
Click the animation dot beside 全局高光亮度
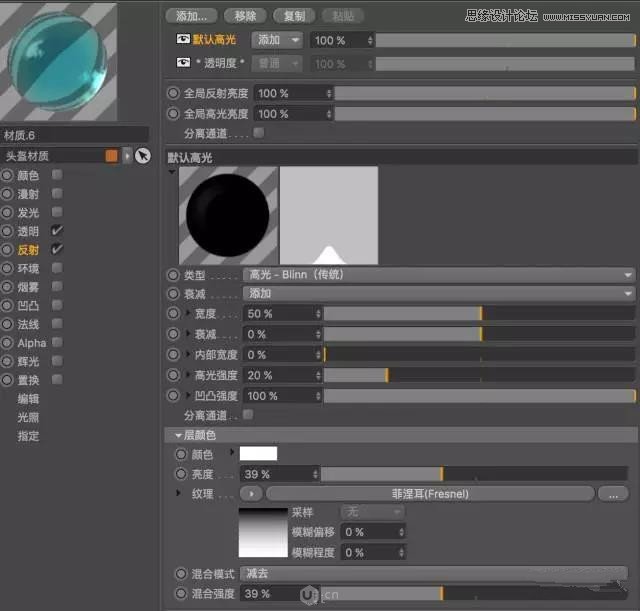pyautogui.click(x=173, y=113)
